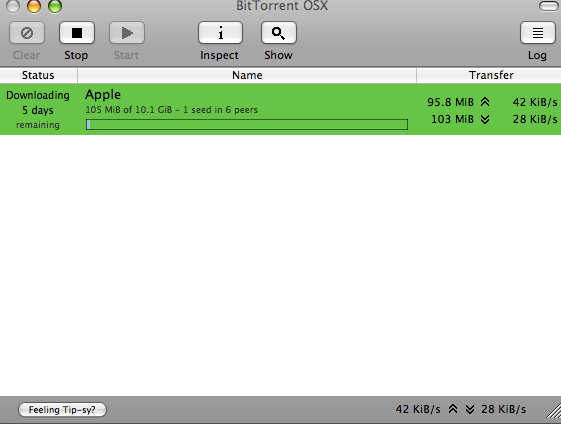This screenshot has width=561, height=424.
Task: Click the '5 days' remaining text
Action: pos(38,110)
